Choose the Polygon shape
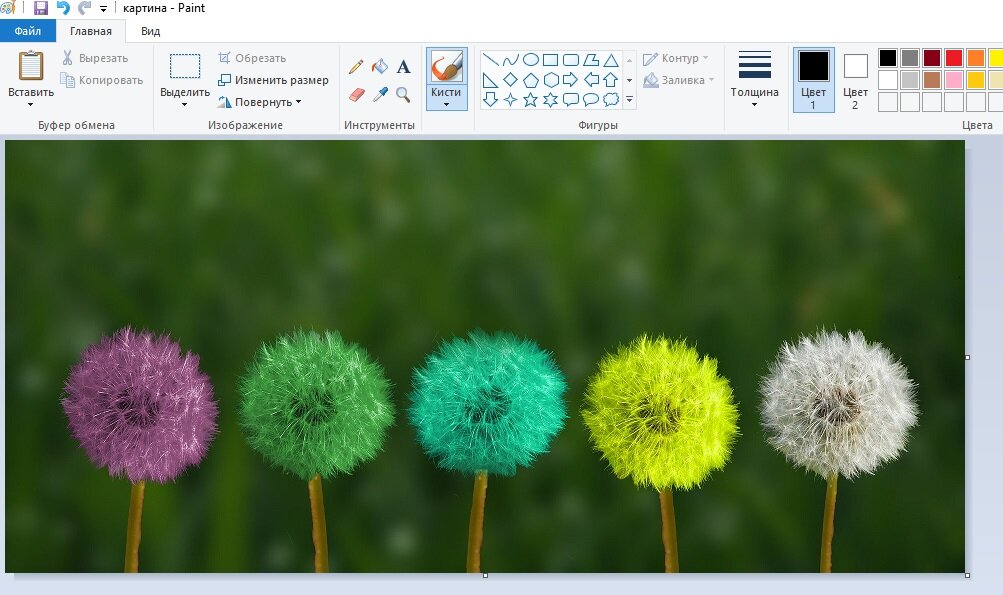This screenshot has width=1003, height=595. click(x=591, y=60)
